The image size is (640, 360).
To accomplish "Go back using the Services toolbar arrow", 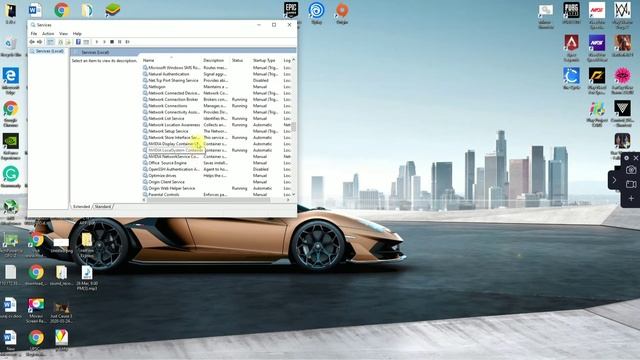I will pos(32,42).
